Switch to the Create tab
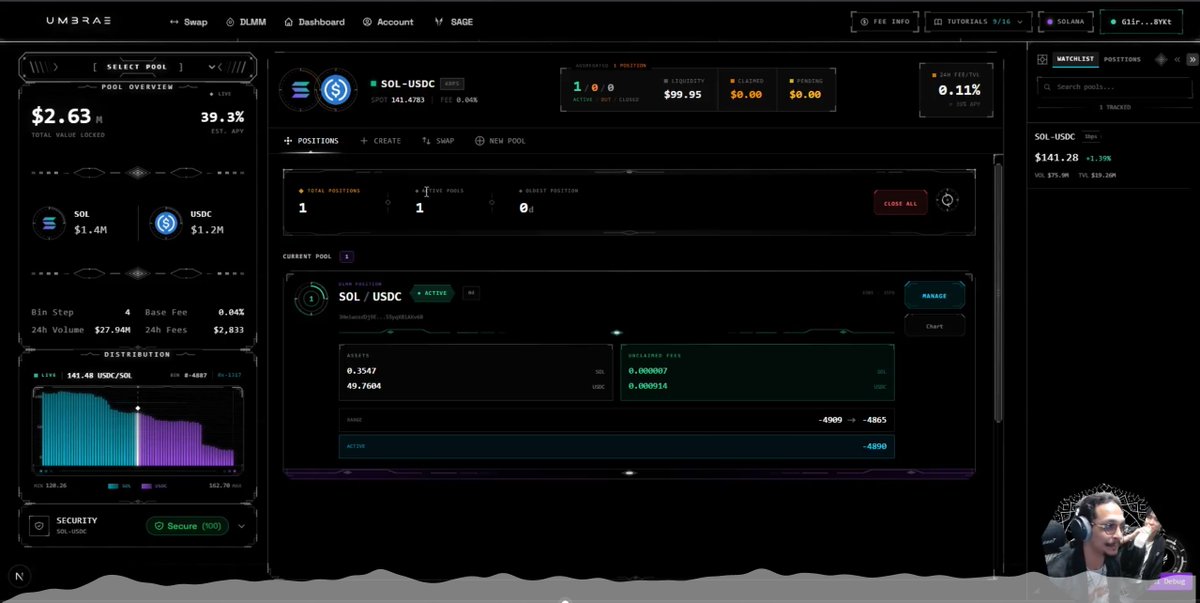The height and width of the screenshot is (603, 1200). pos(380,141)
